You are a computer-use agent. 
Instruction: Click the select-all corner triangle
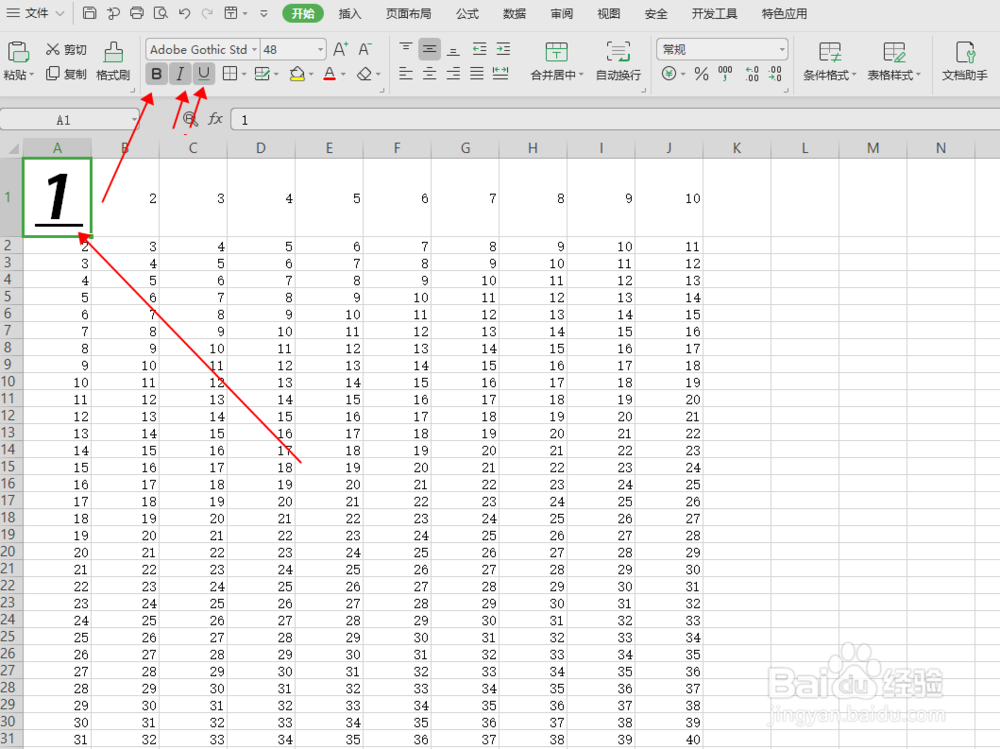[12, 149]
